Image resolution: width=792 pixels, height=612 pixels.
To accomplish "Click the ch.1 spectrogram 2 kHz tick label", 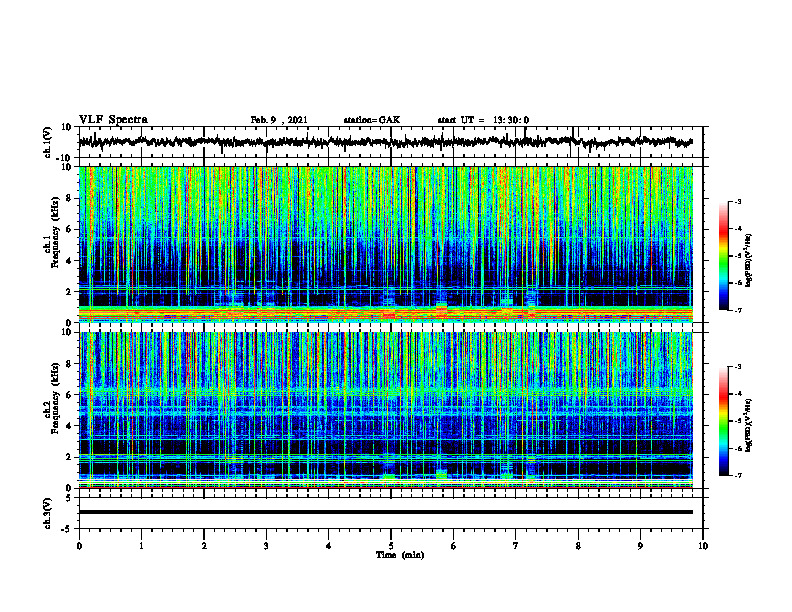I will pos(69,292).
